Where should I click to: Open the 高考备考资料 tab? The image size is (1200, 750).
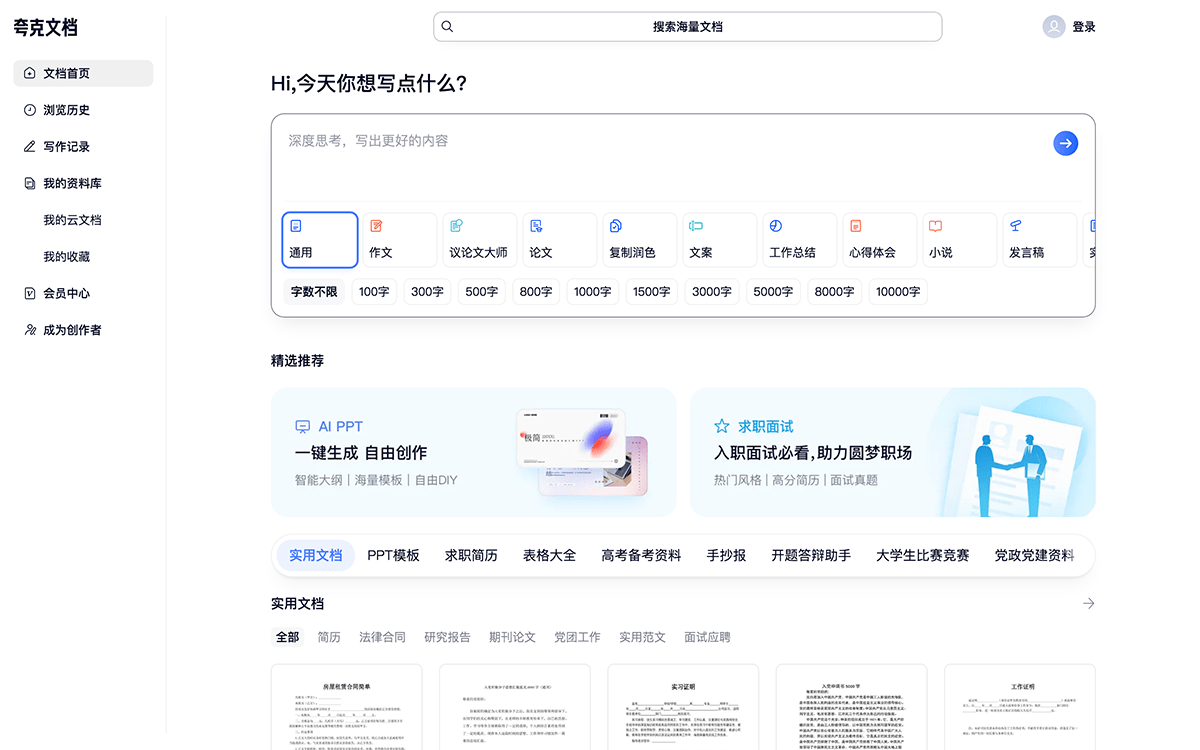(x=640, y=555)
